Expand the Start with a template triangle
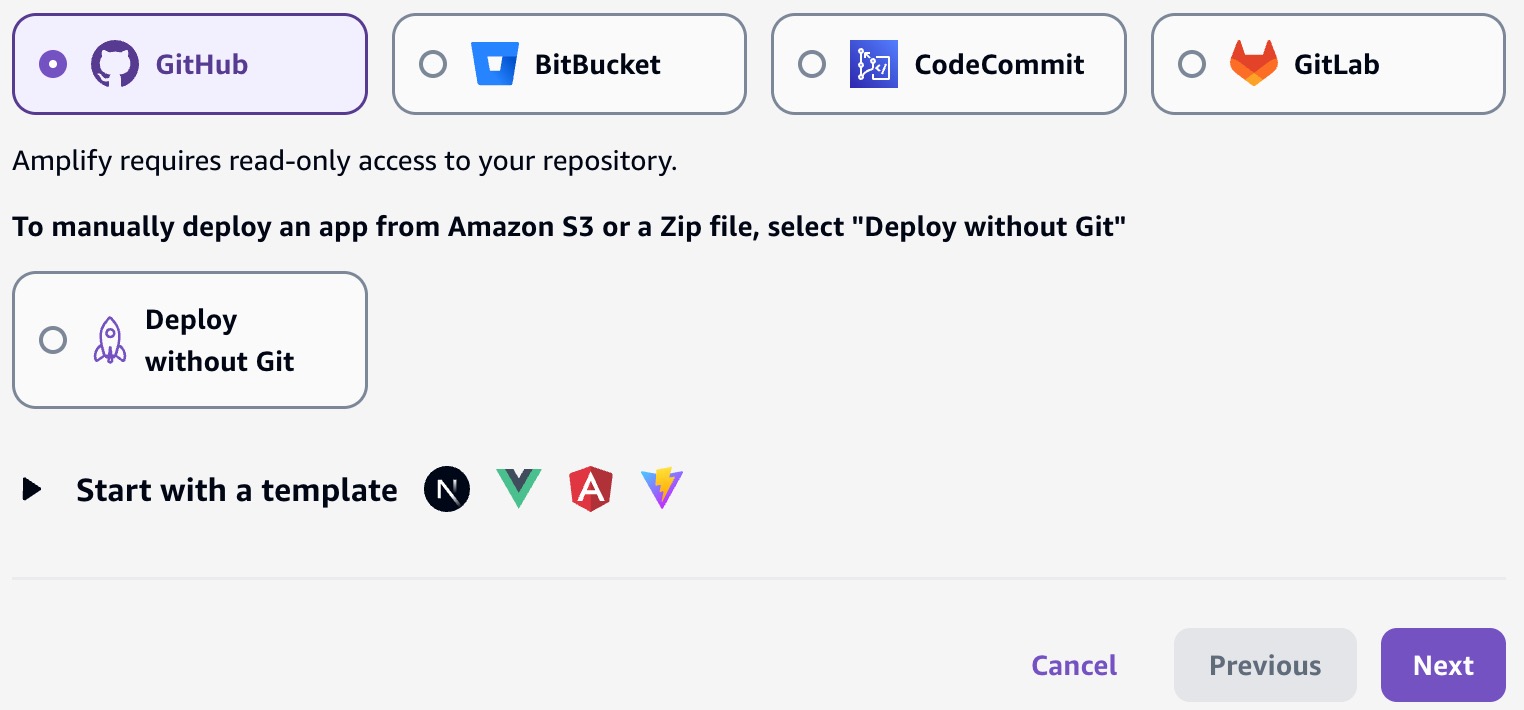This screenshot has width=1524, height=710. 32,490
